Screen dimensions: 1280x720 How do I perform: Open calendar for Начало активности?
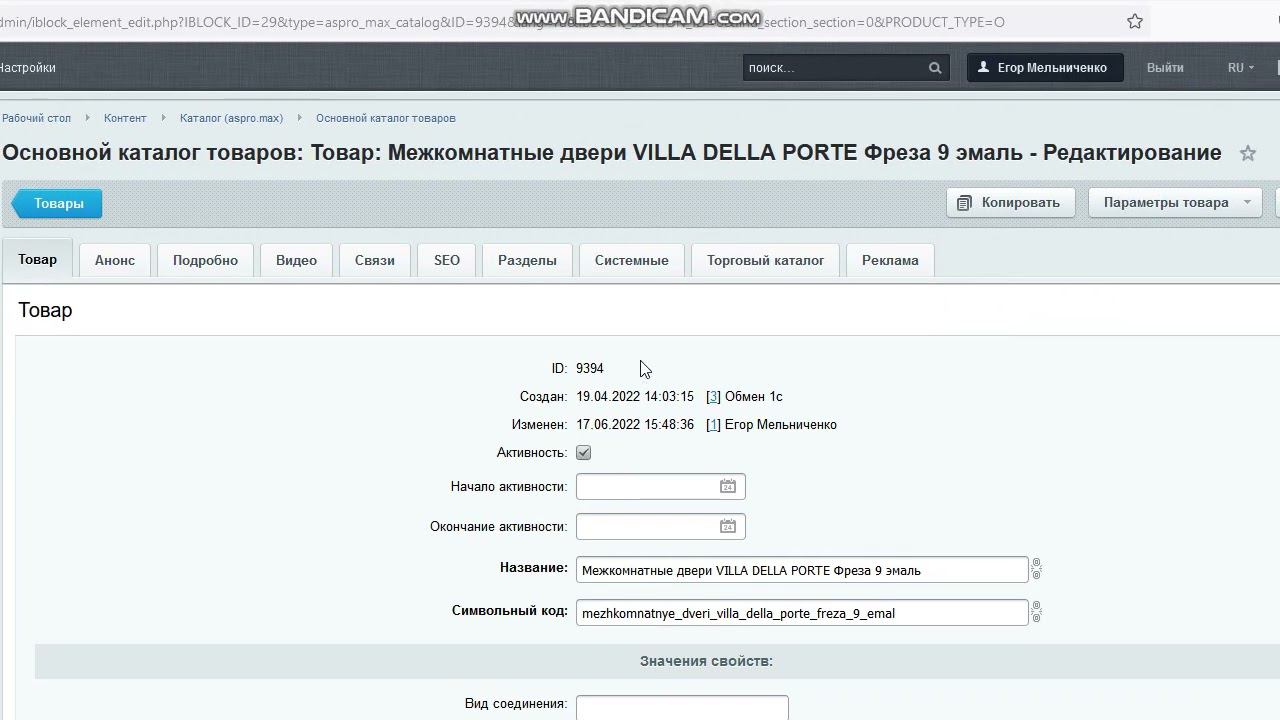pyautogui.click(x=728, y=486)
